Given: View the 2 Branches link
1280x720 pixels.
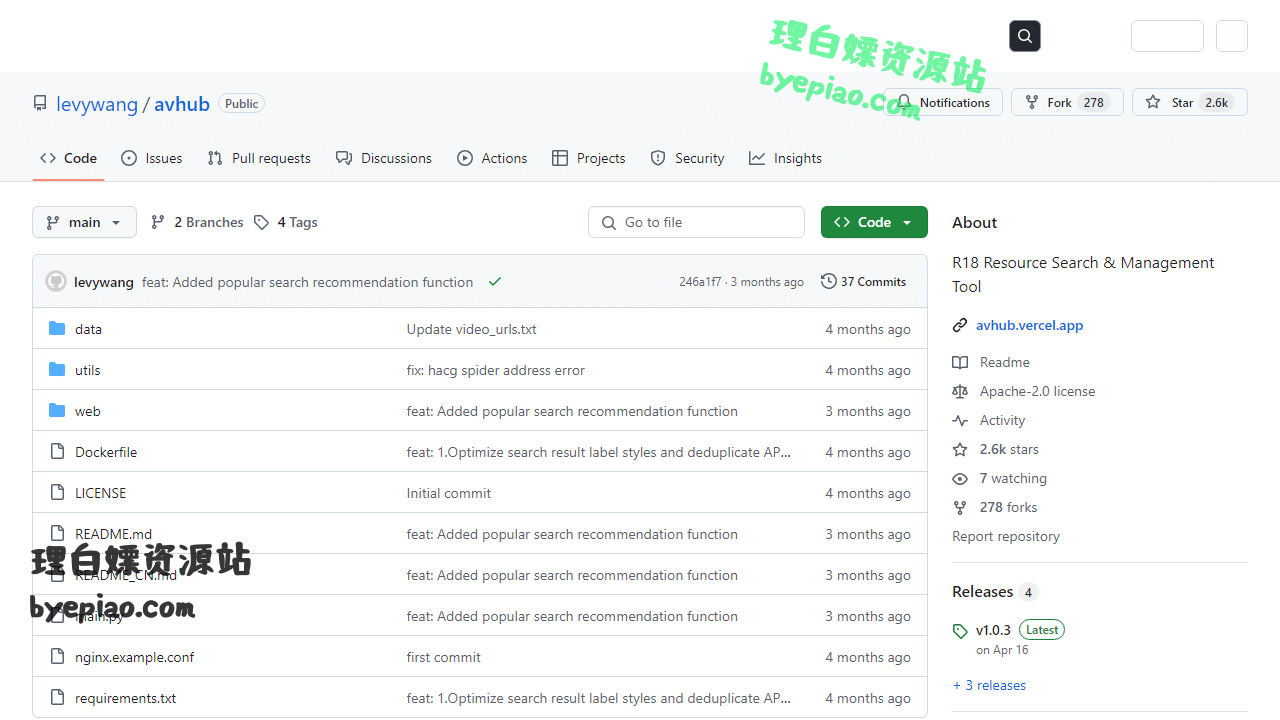Looking at the screenshot, I should tap(197, 222).
